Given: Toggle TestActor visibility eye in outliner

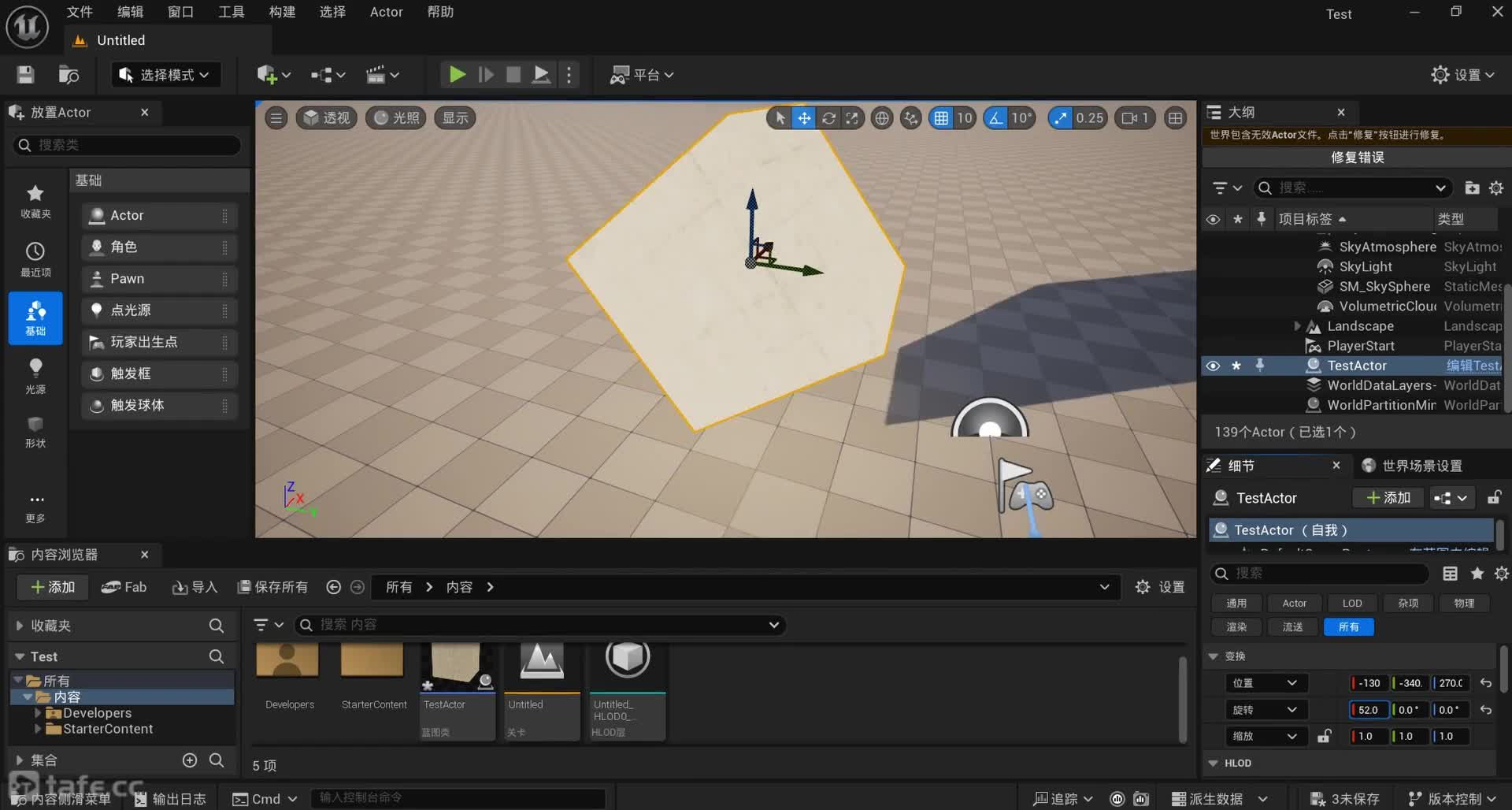Looking at the screenshot, I should click(1213, 366).
